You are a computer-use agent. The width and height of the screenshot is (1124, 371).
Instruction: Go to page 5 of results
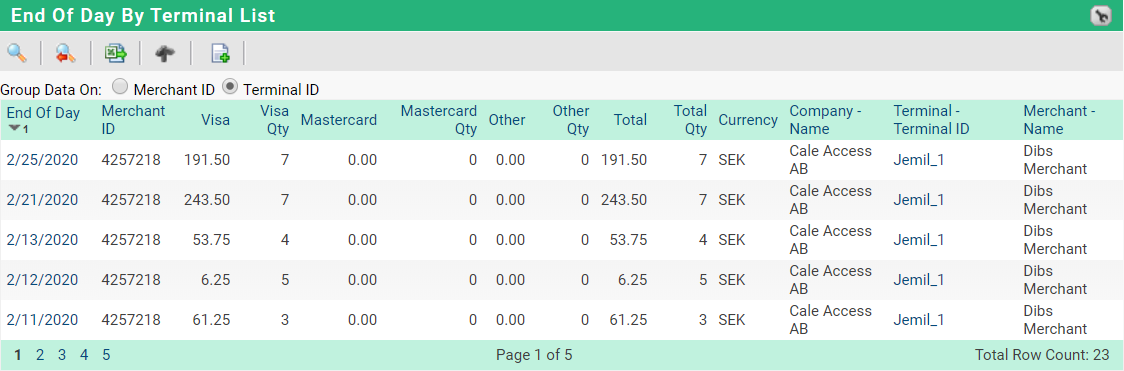[x=106, y=355]
